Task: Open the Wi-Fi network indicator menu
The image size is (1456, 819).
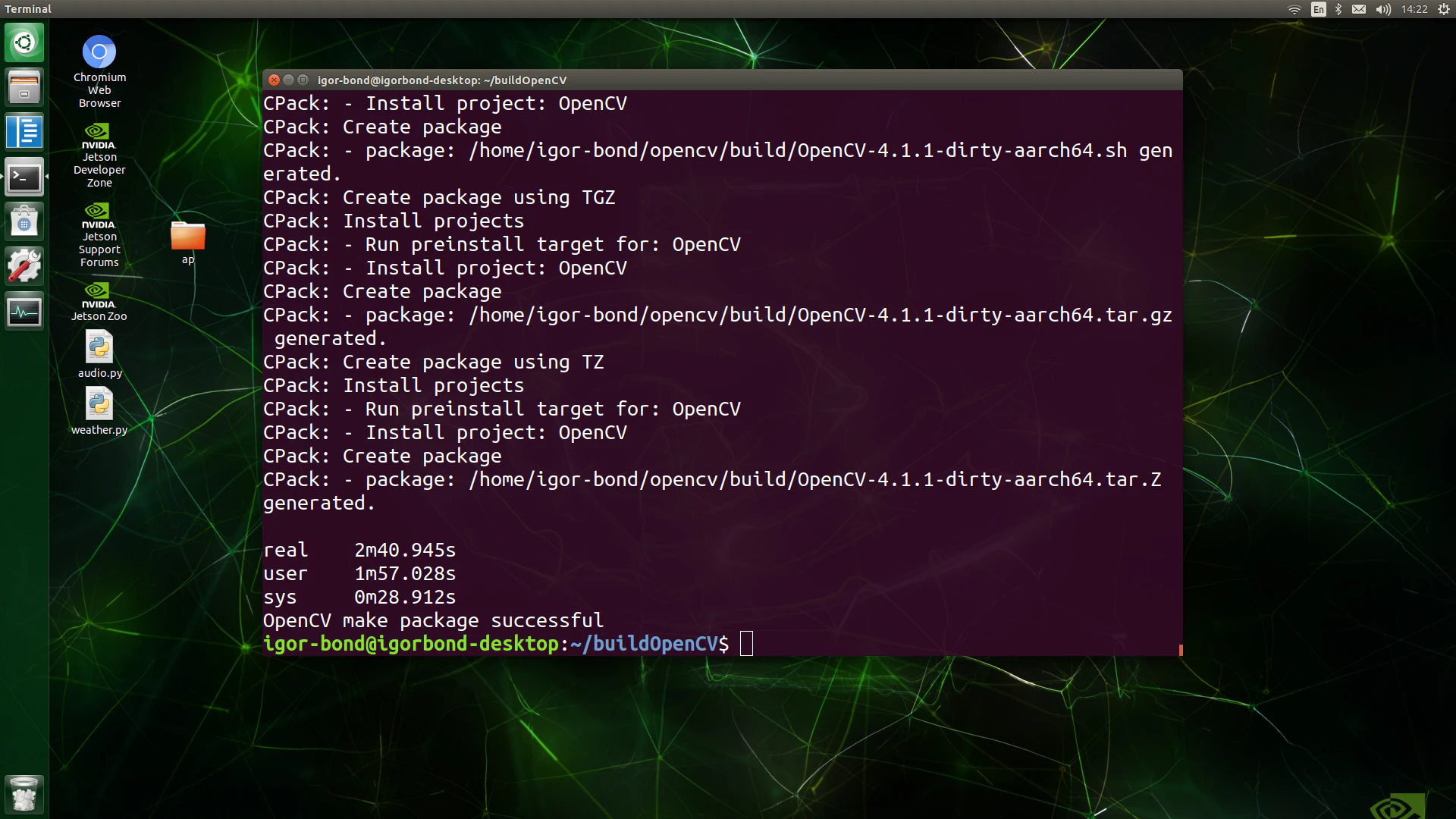Action: [x=1293, y=10]
